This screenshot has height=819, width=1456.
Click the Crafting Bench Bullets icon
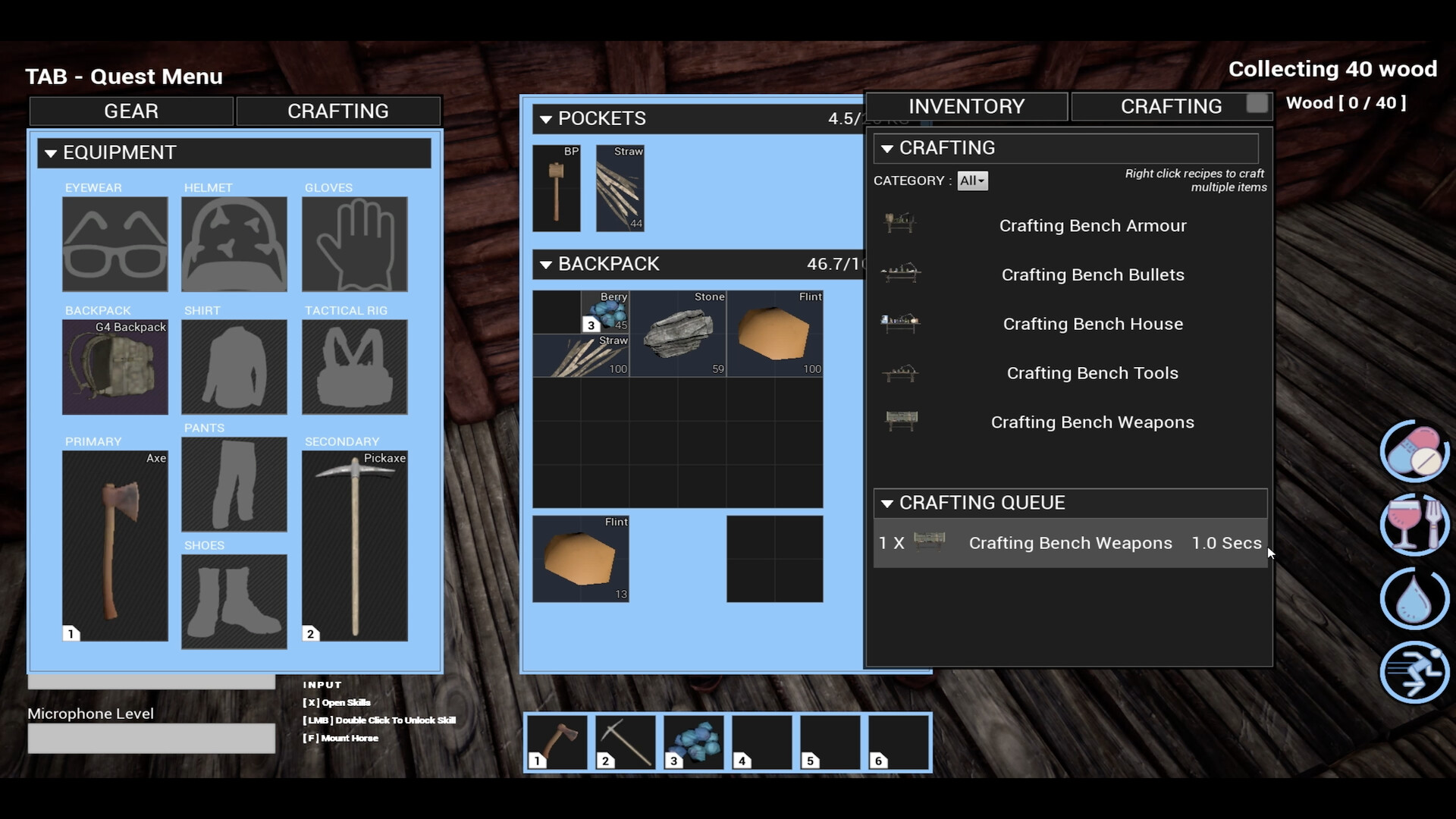(x=899, y=271)
